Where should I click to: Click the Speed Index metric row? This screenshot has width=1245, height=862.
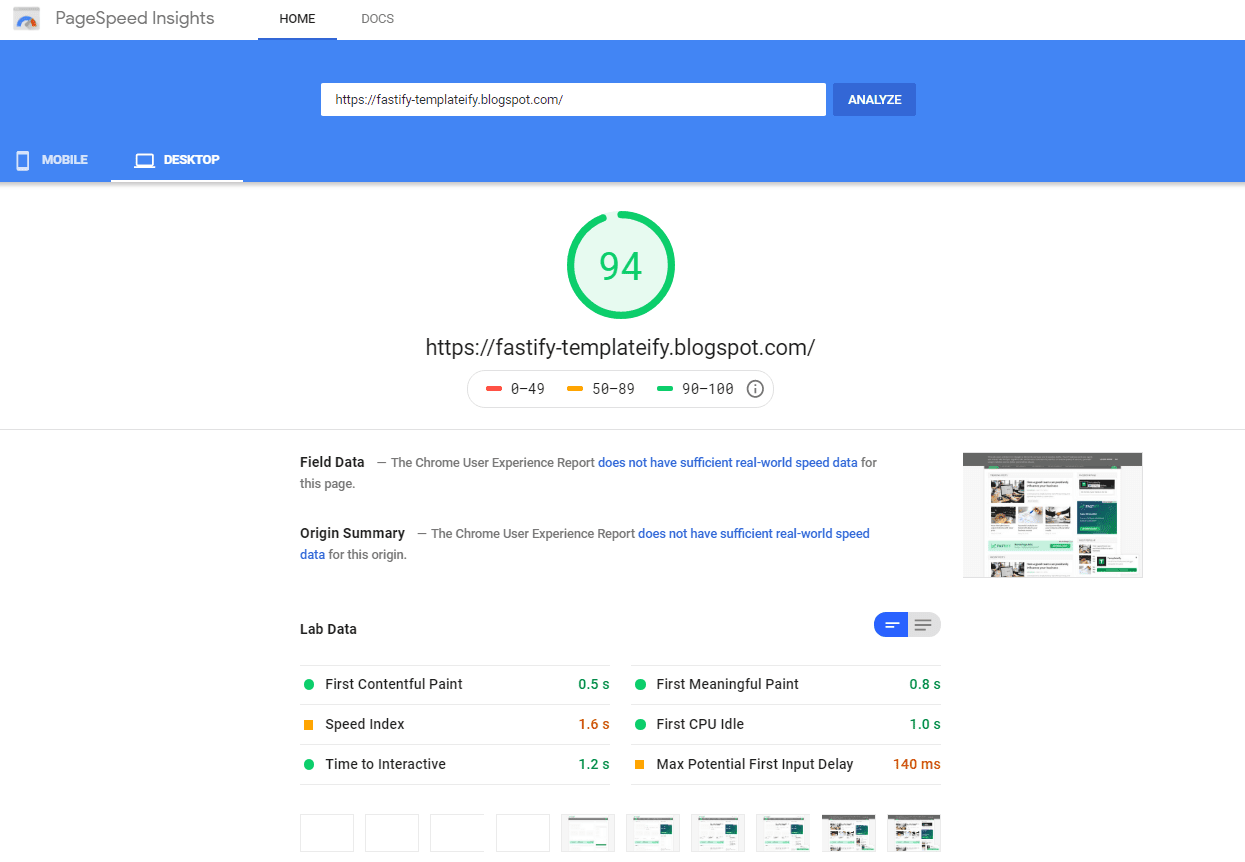455,724
